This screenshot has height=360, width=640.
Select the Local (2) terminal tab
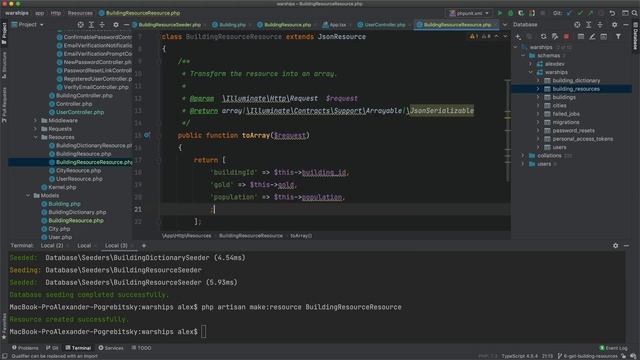[52, 246]
